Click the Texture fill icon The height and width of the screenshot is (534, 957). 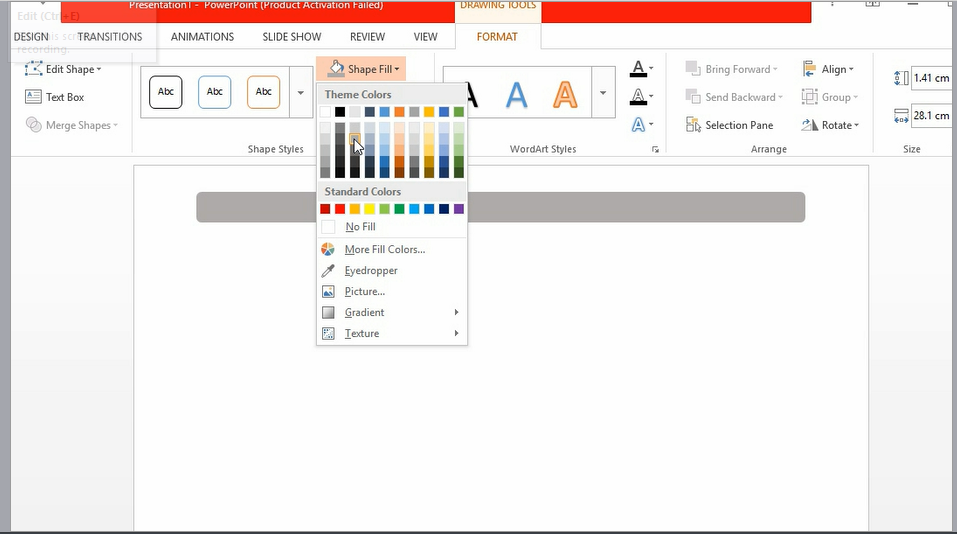pos(328,333)
